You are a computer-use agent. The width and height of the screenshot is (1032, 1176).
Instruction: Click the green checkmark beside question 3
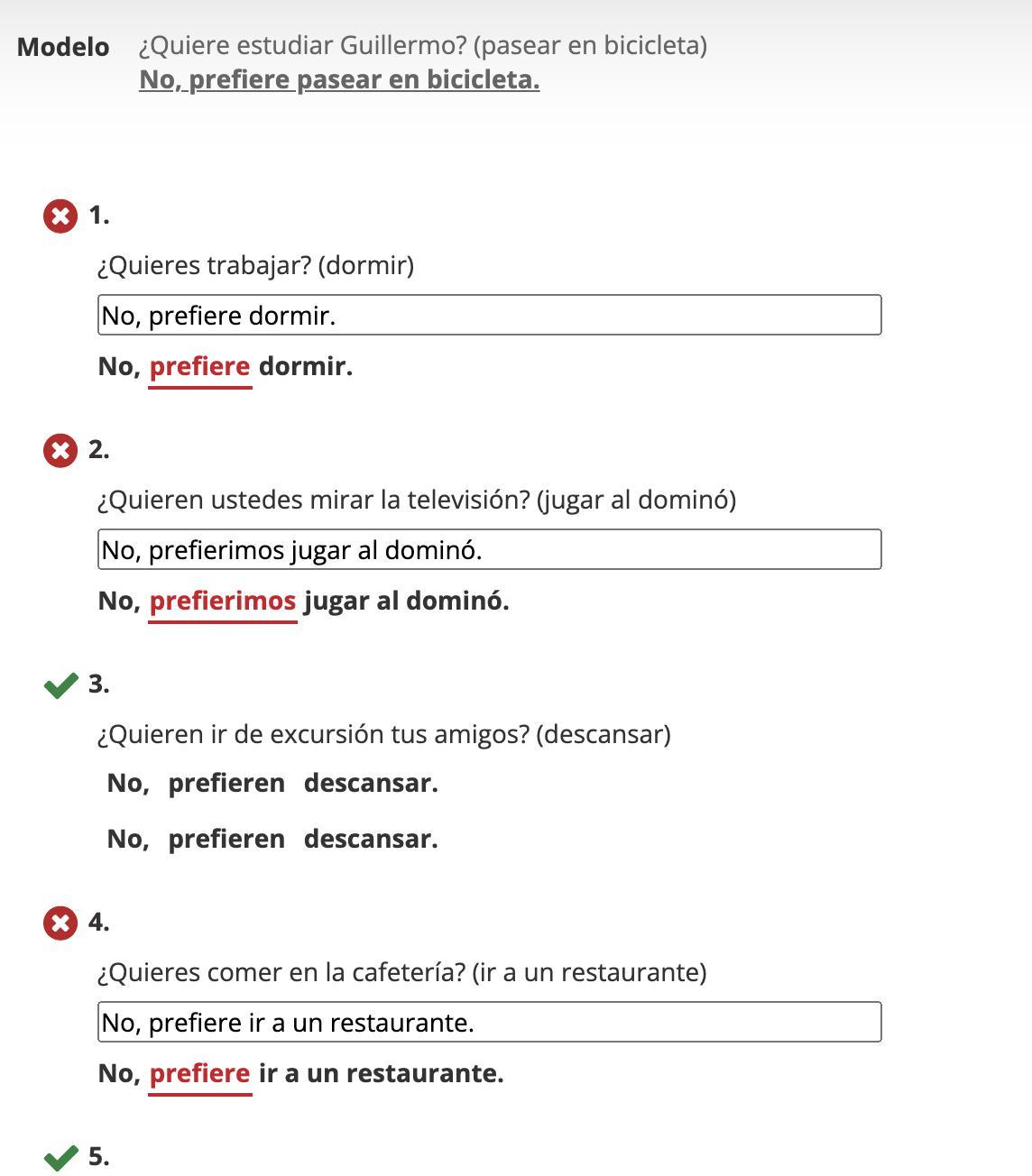tap(60, 686)
